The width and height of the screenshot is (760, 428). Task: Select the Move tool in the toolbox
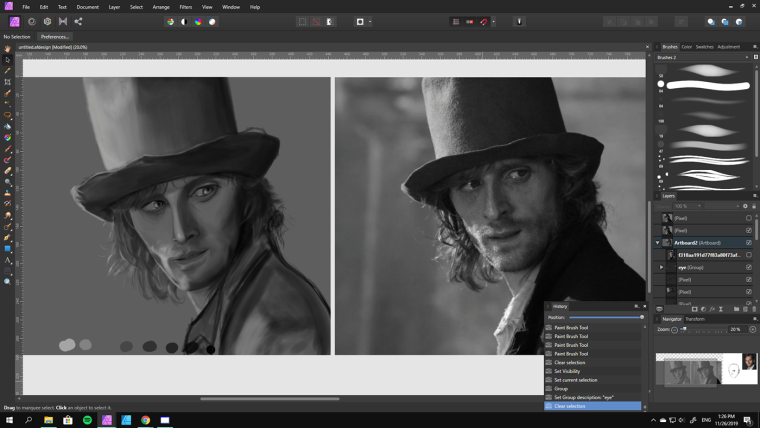[x=7, y=60]
